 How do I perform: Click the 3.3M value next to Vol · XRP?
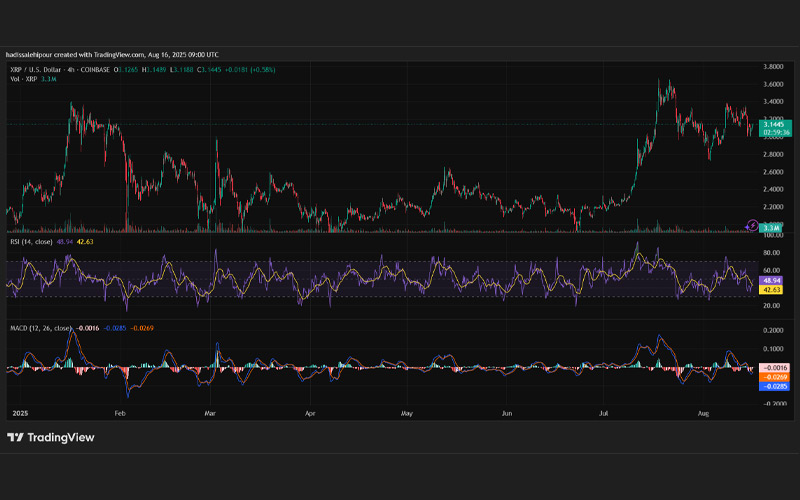(48, 79)
